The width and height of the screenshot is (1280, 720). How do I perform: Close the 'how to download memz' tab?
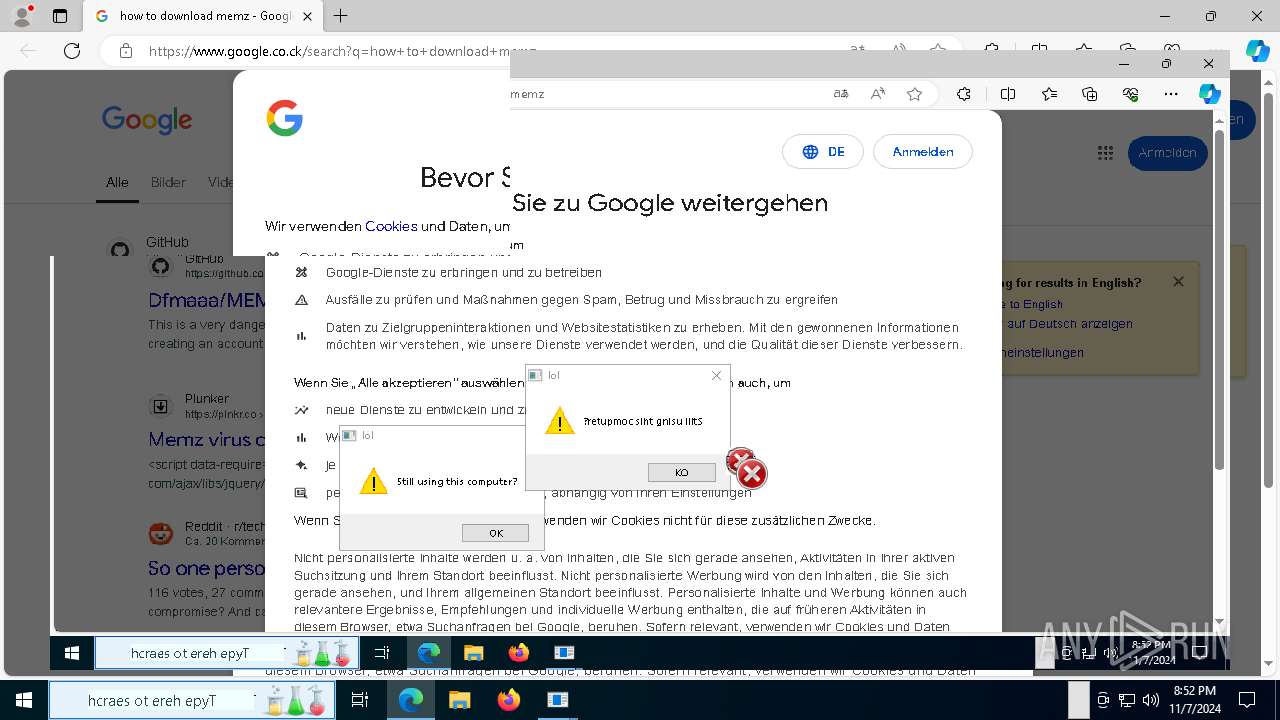tap(308, 16)
